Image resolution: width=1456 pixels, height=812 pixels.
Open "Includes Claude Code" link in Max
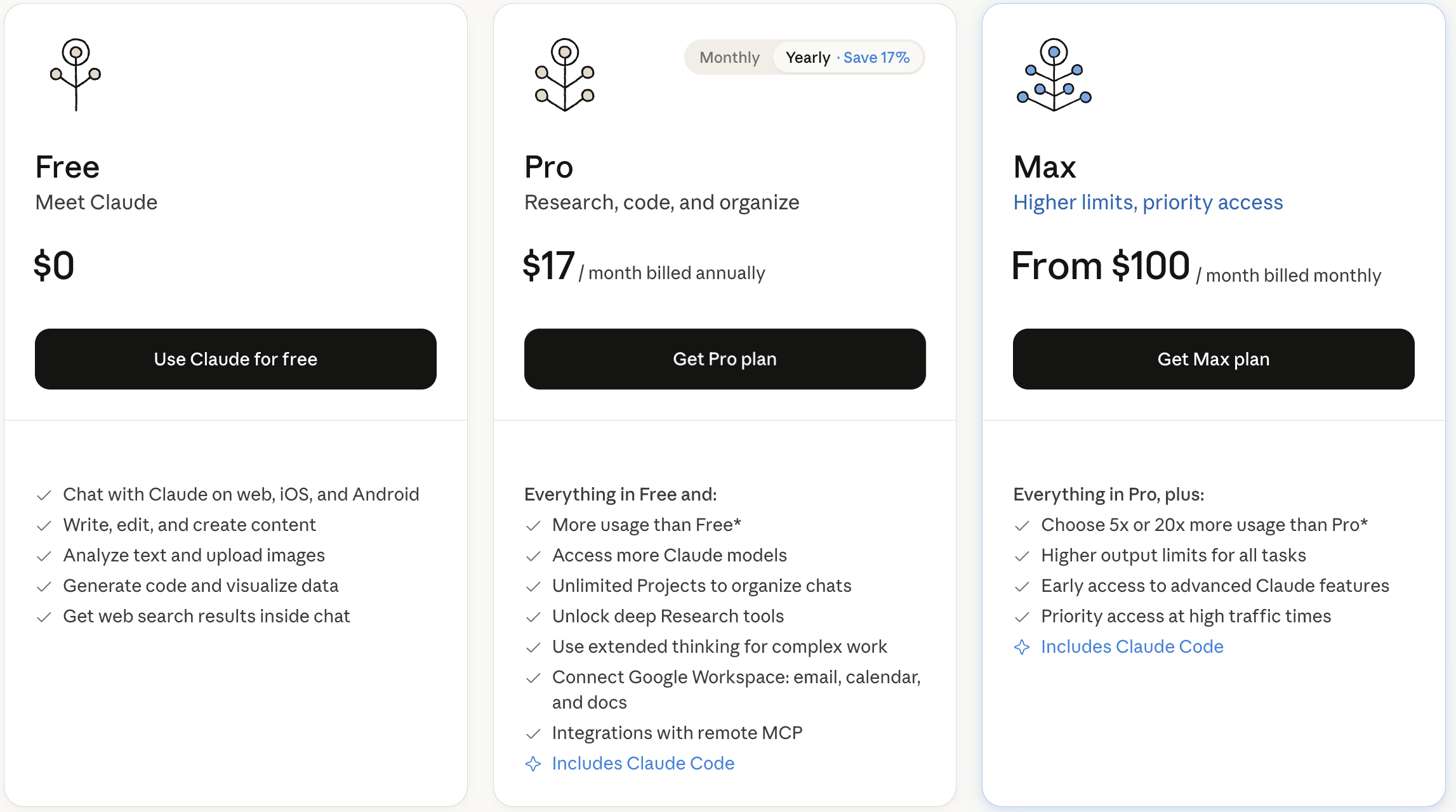[x=1132, y=646]
